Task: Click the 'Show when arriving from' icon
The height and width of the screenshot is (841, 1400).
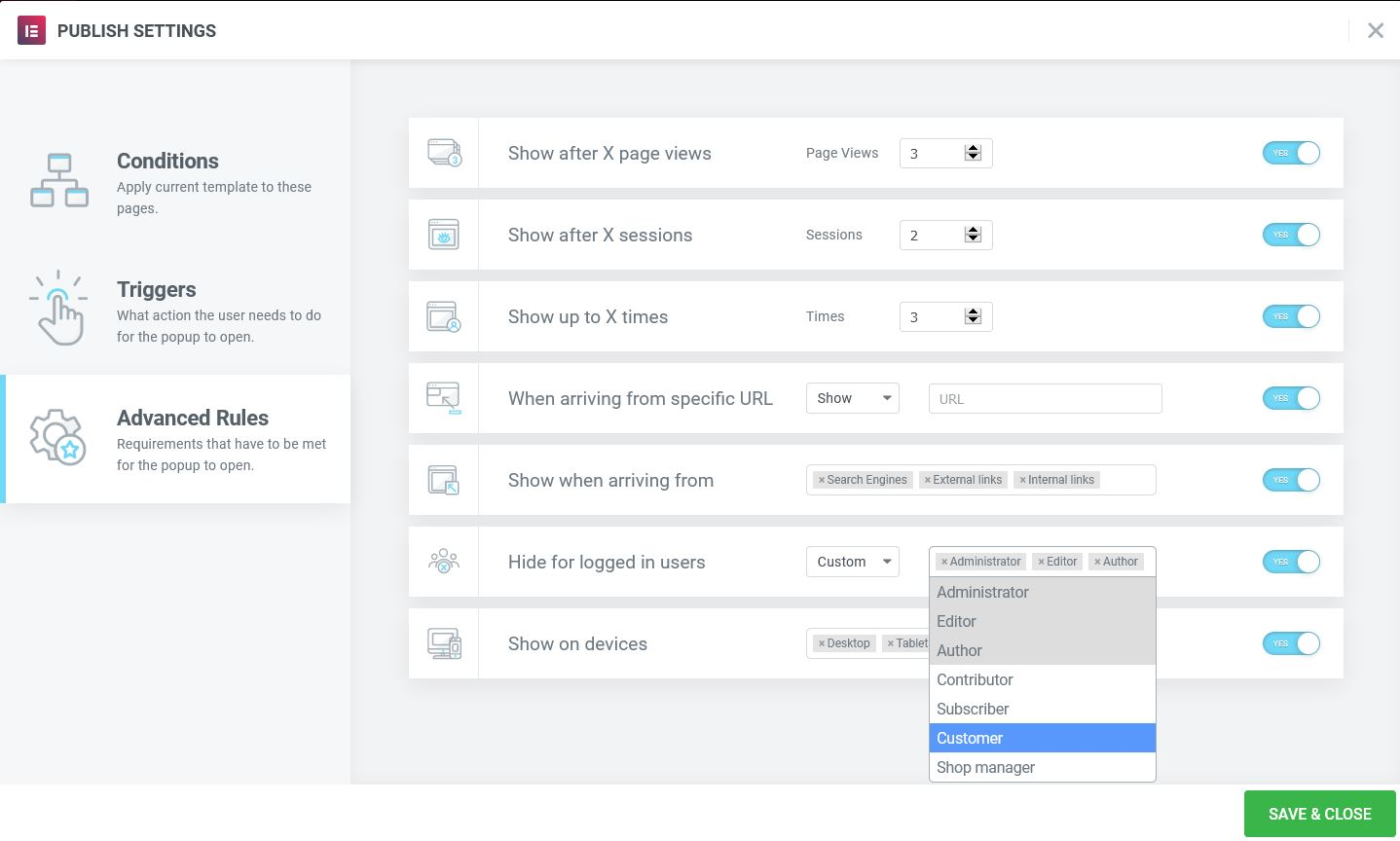Action: tap(444, 480)
